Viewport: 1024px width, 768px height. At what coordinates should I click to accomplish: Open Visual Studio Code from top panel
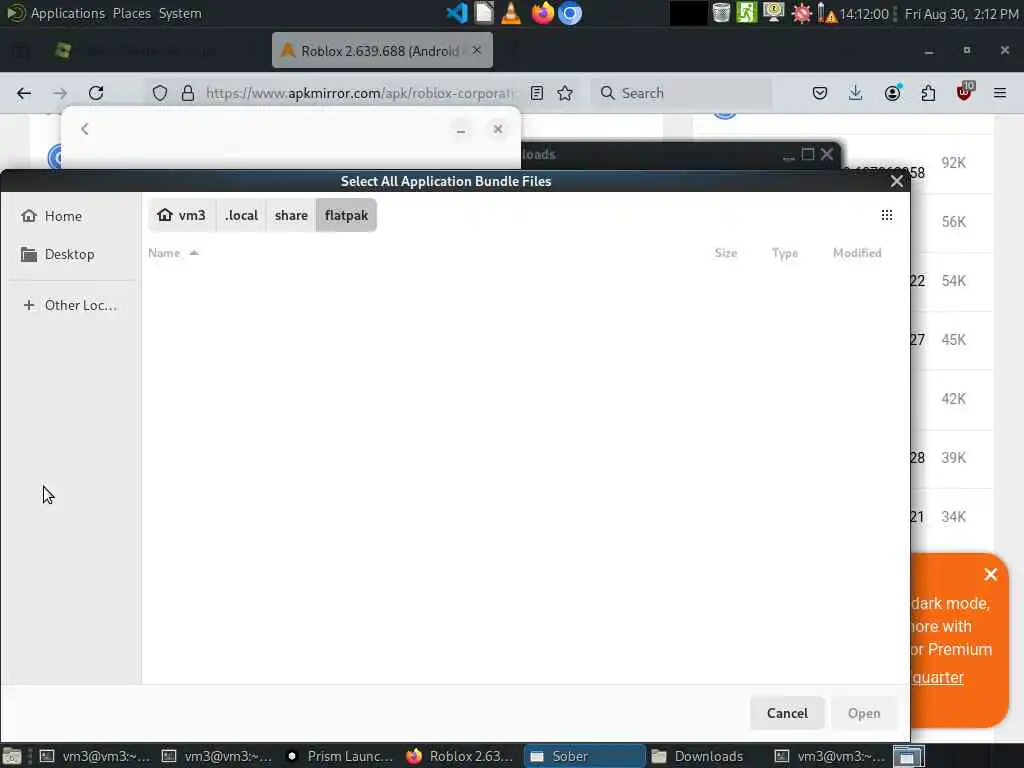tap(456, 13)
